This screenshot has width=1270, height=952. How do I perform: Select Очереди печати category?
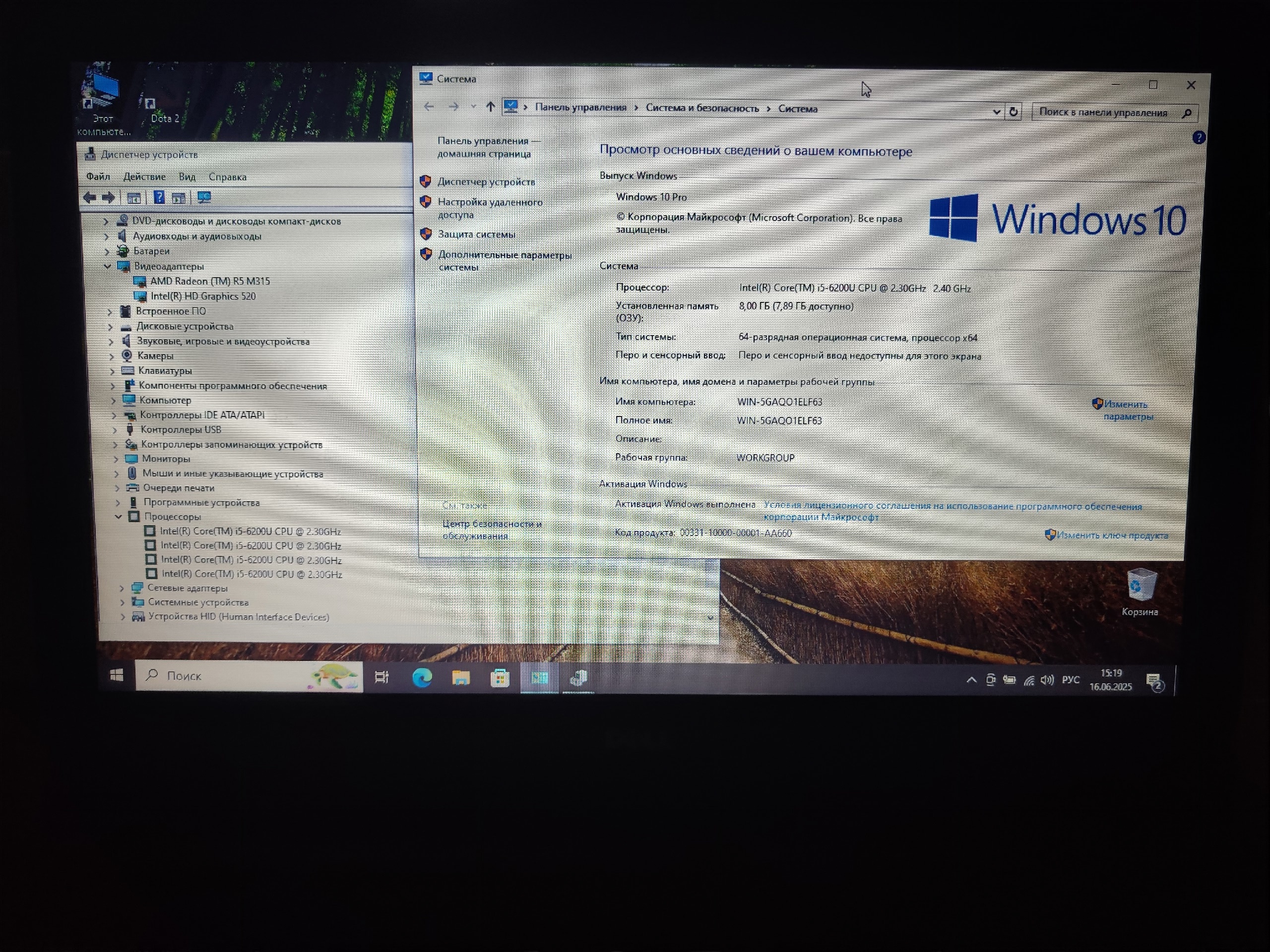[179, 488]
